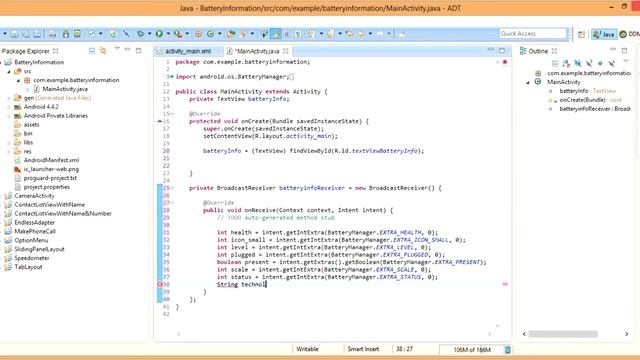Screen dimensions: 640x360
Task: Switch to Java perspective
Action: (x=604, y=34)
